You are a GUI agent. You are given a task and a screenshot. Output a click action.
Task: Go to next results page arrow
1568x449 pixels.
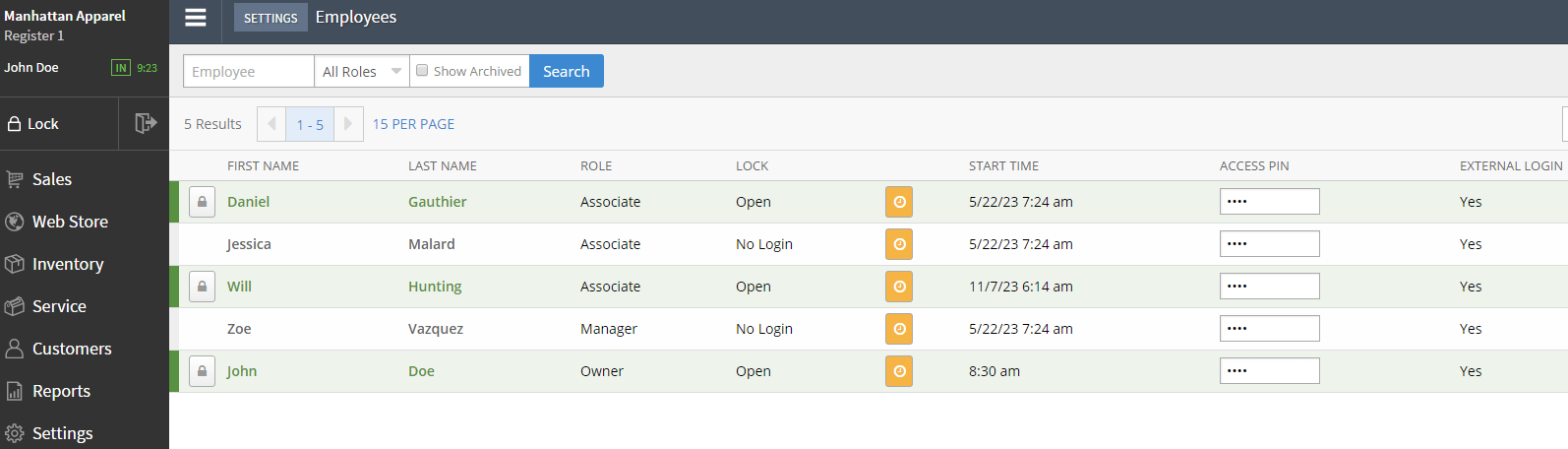coord(348,124)
